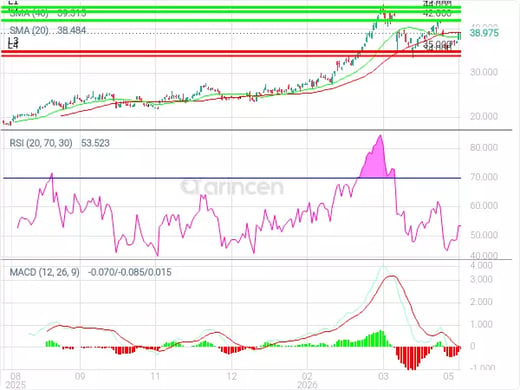Image resolution: width=520 pixels, height=390 pixels.
Task: Click the current price tag 38.975
Action: coord(484,33)
